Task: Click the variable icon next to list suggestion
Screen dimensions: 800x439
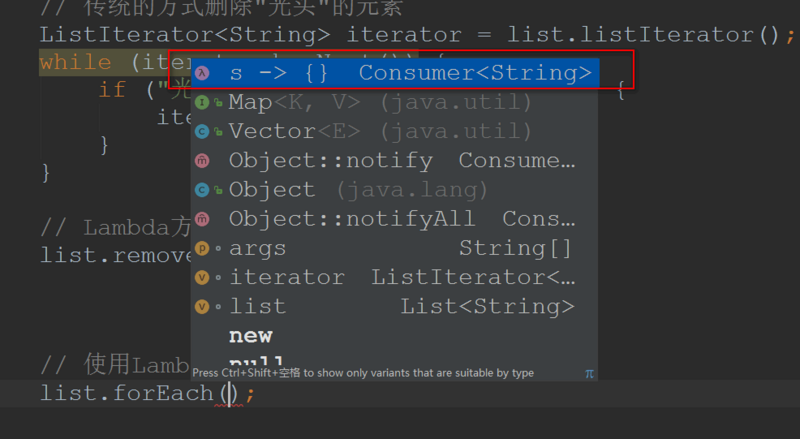Action: tap(201, 306)
